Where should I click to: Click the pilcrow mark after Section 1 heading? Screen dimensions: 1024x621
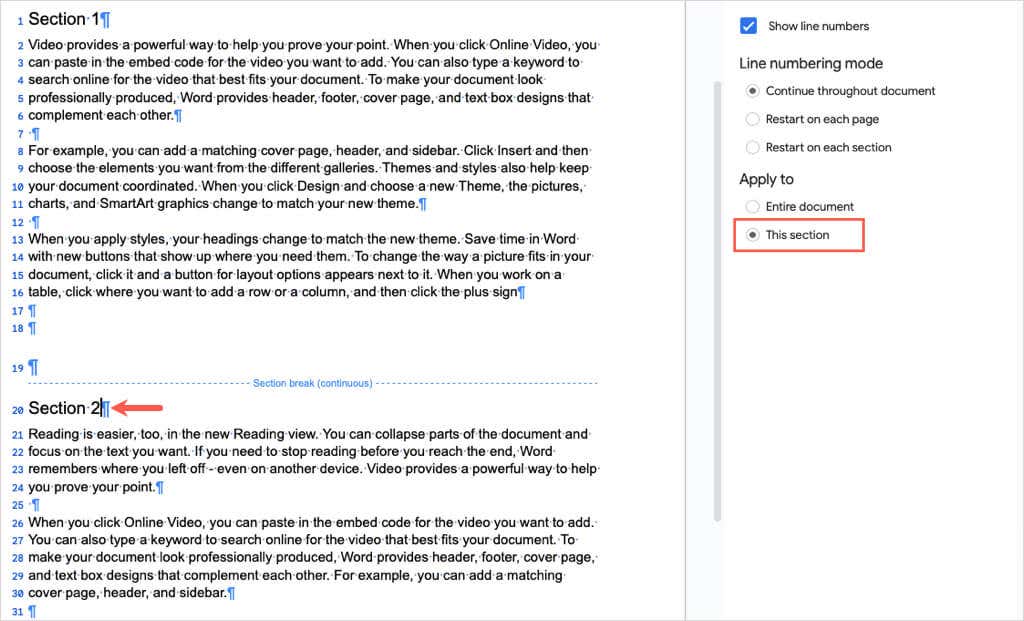103,18
